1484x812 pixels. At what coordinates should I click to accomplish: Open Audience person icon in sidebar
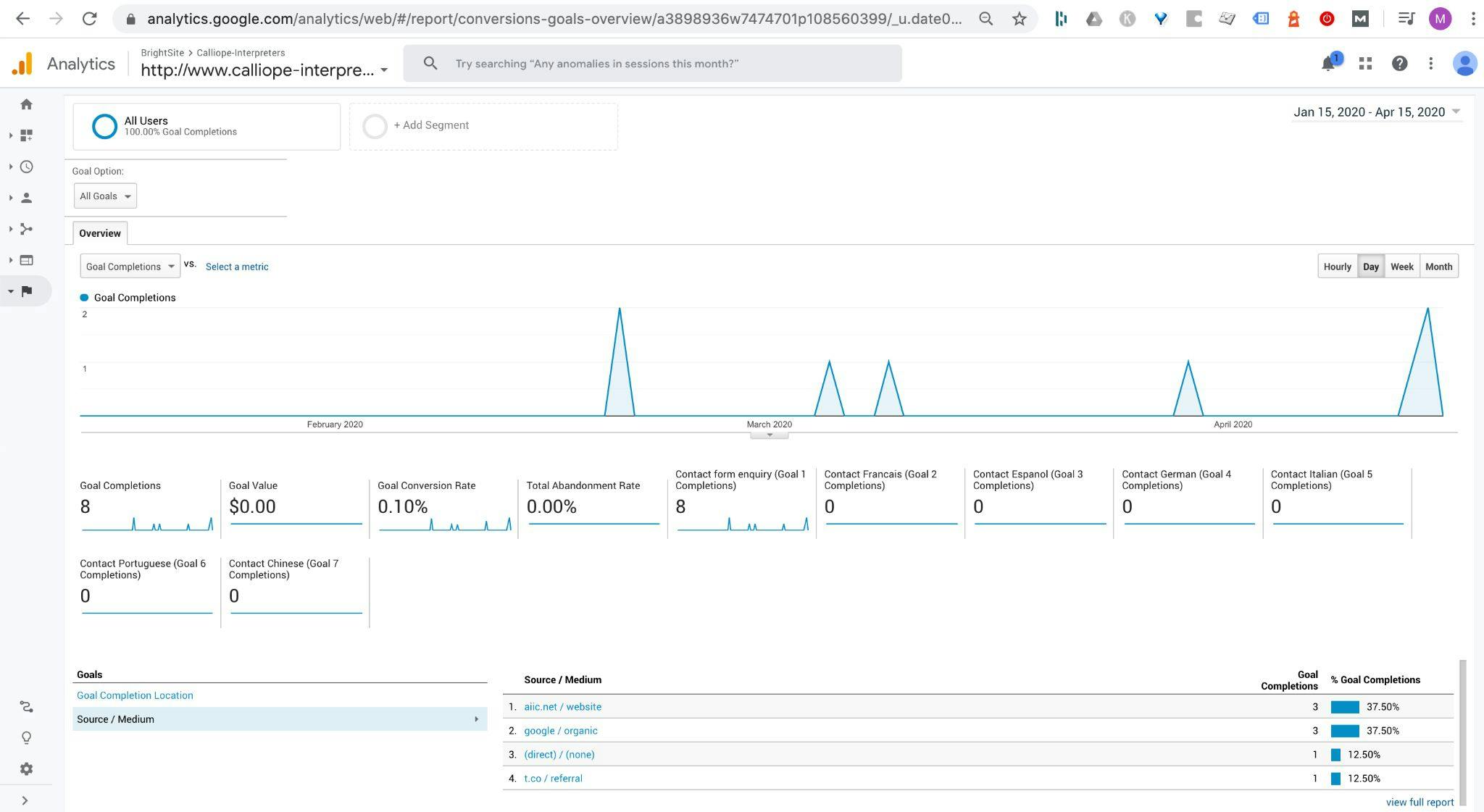(x=27, y=198)
